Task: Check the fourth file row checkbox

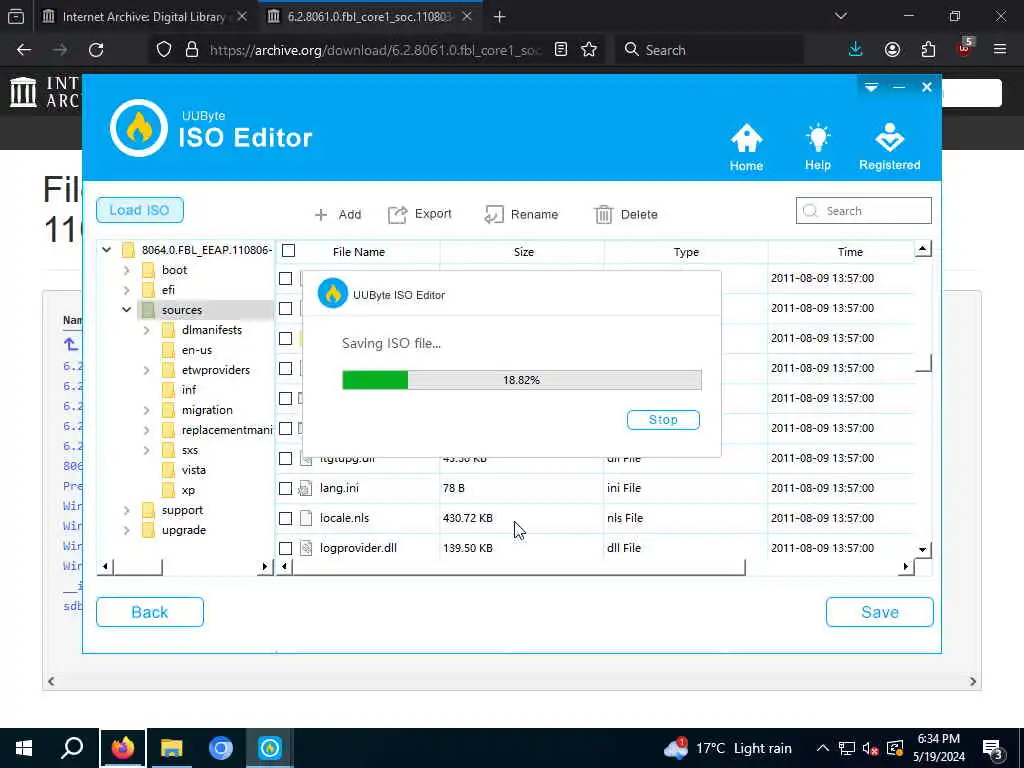Action: click(x=285, y=368)
